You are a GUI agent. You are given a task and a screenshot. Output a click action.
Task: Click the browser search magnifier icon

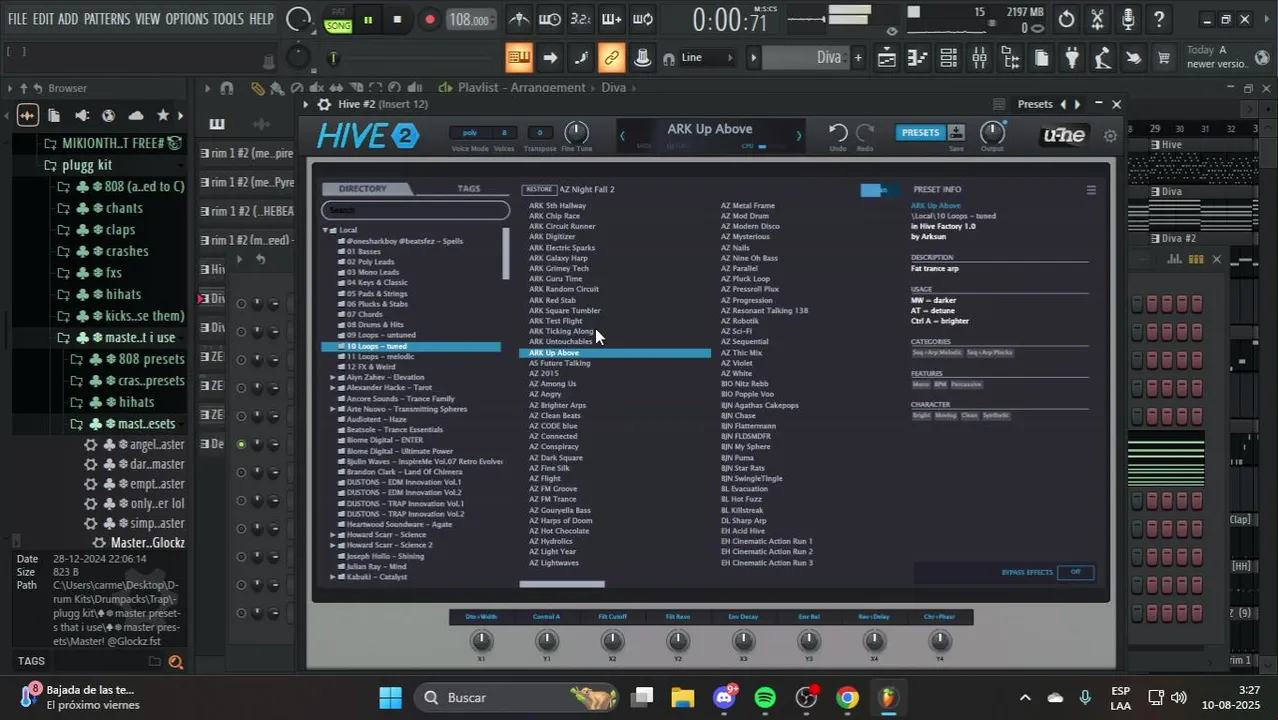tap(176, 662)
